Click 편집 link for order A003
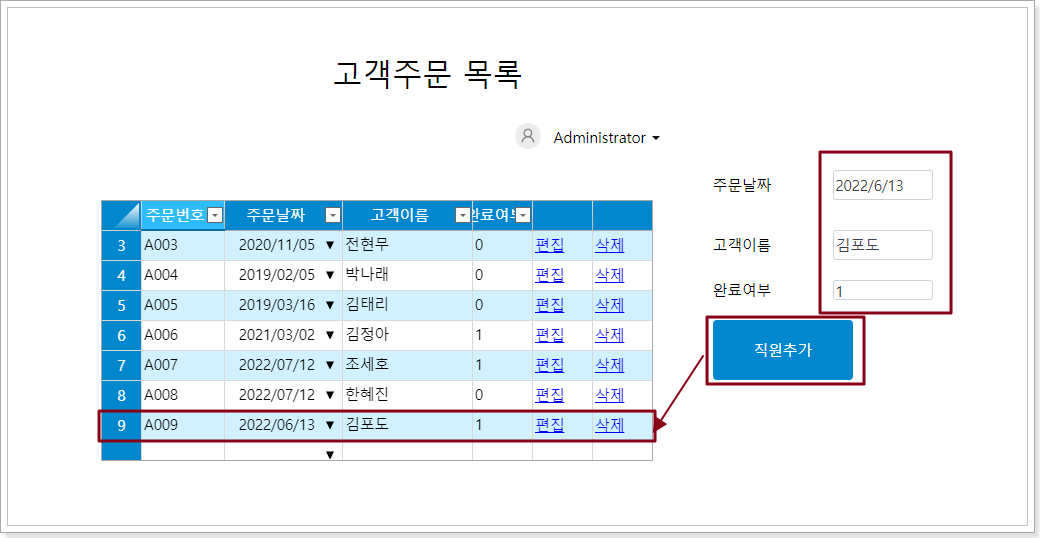Screen dimensions: 1040x538 click(x=549, y=245)
